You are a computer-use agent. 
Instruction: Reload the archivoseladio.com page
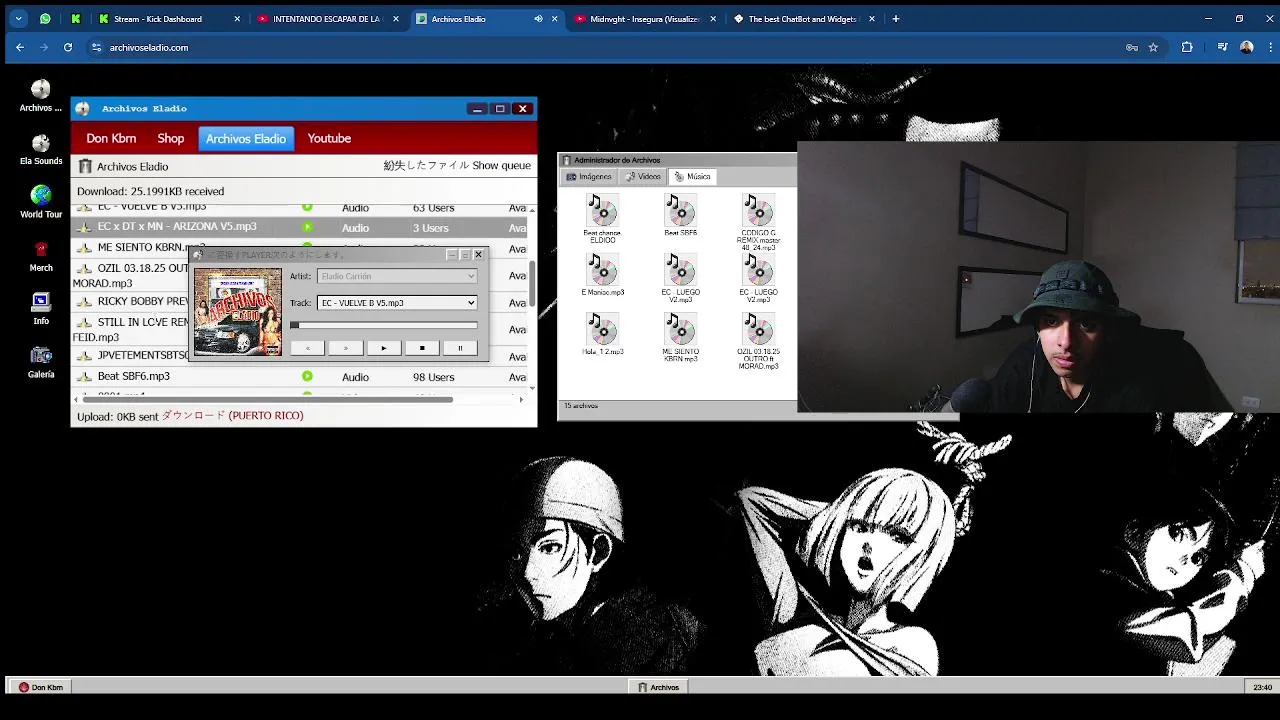click(x=68, y=47)
